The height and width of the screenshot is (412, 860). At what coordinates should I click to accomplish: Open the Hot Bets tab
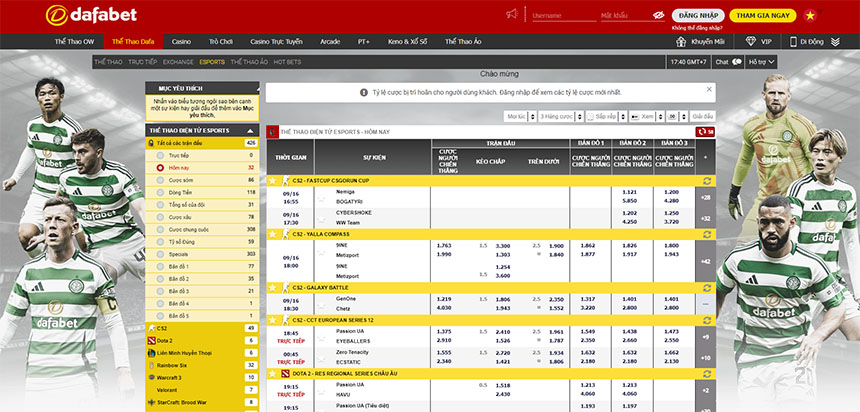pyautogui.click(x=288, y=62)
